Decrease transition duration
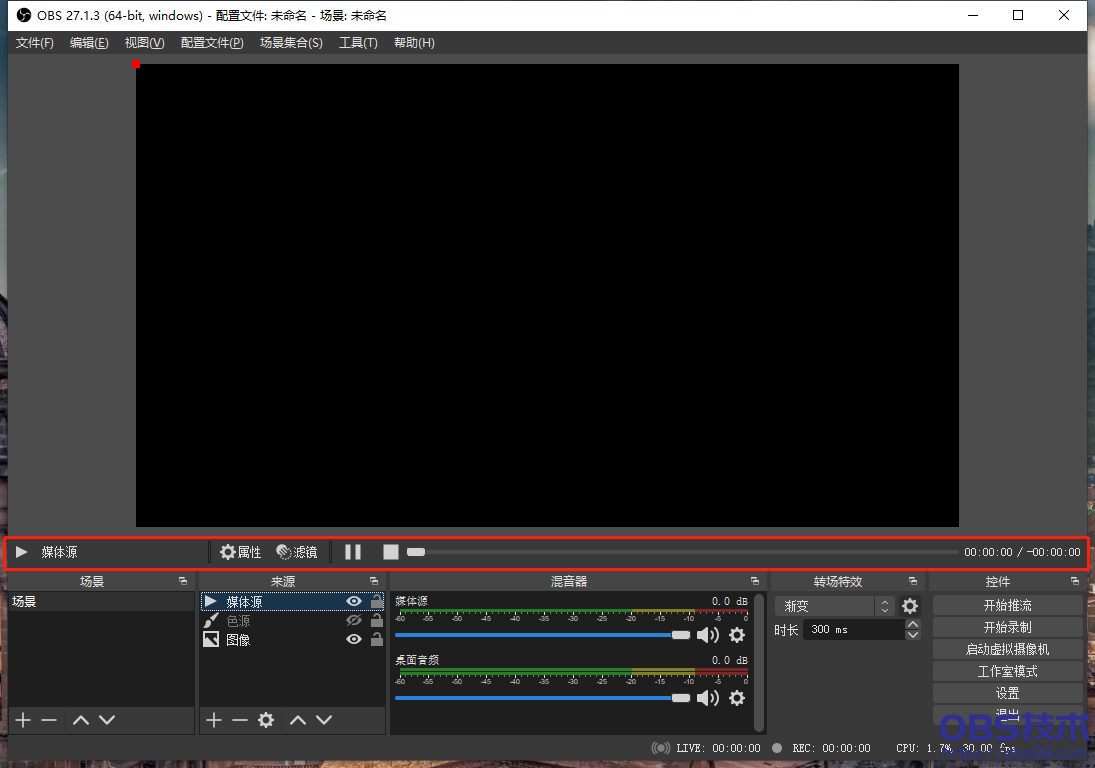The image size is (1095, 768). click(x=913, y=635)
